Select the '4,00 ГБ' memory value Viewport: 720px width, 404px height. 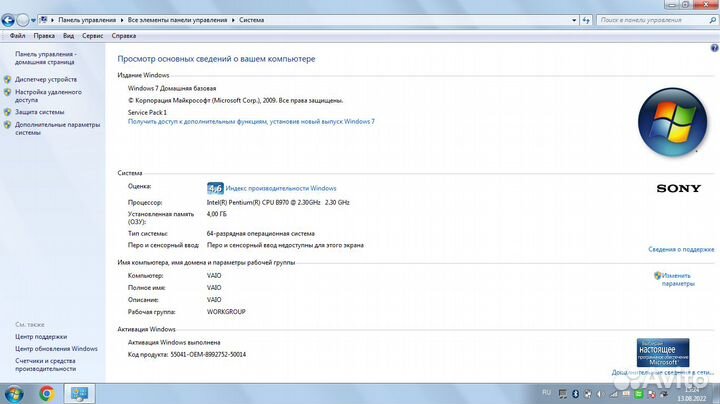click(x=217, y=214)
